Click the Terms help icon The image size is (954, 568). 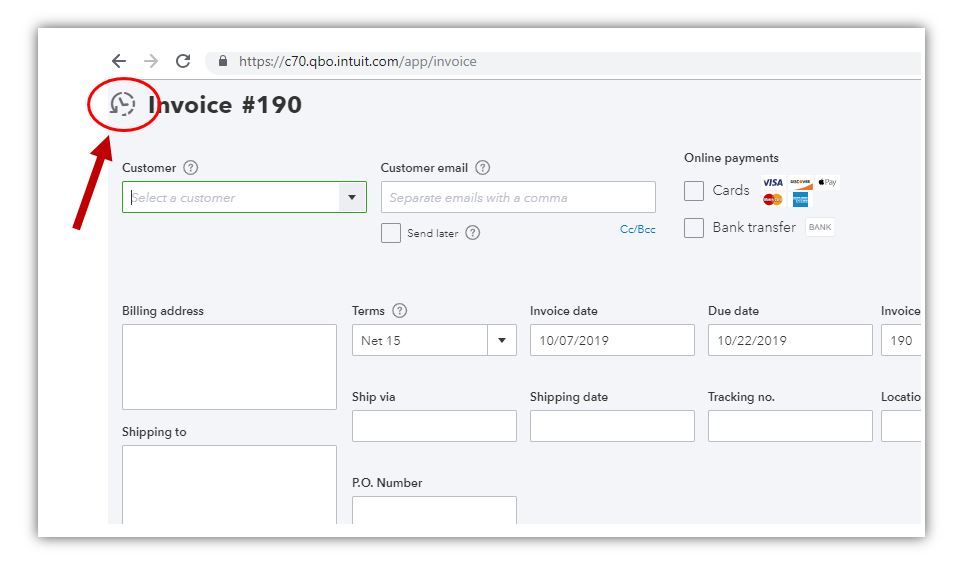click(x=400, y=311)
